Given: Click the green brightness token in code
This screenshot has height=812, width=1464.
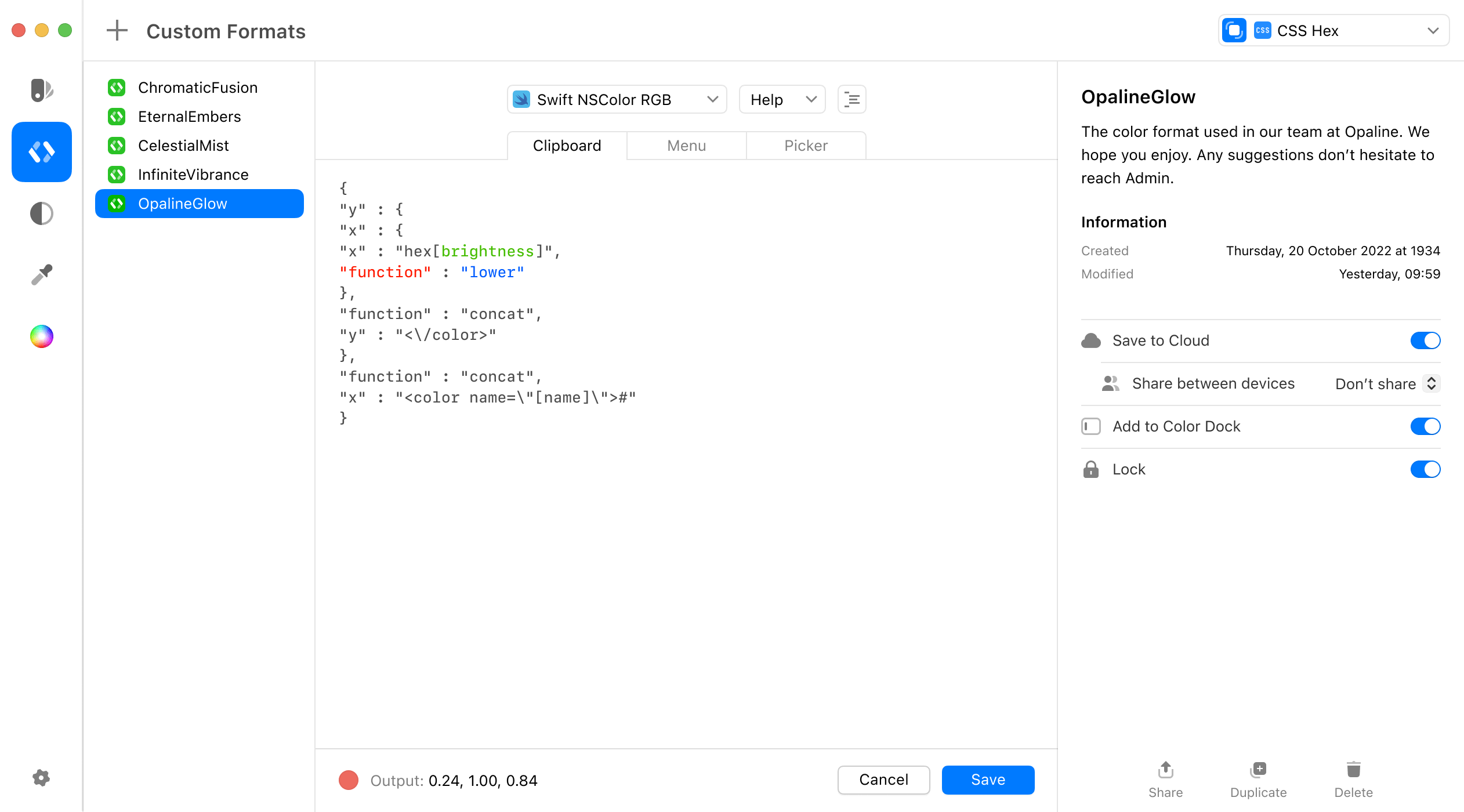Looking at the screenshot, I should click(x=488, y=251).
